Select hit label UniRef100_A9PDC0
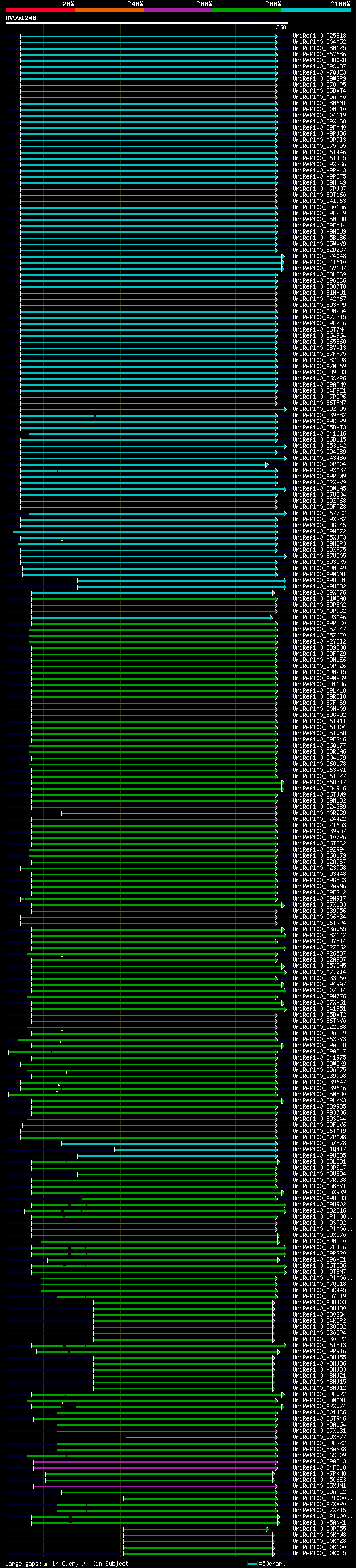This screenshot has height=1568, width=356. (319, 624)
